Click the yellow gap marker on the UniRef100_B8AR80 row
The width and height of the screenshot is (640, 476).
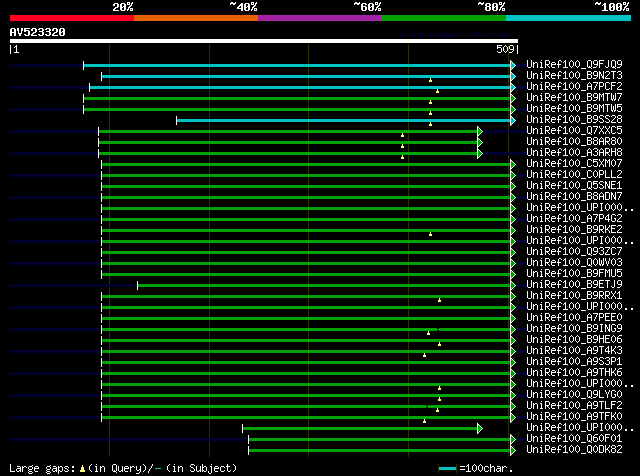[x=403, y=145]
